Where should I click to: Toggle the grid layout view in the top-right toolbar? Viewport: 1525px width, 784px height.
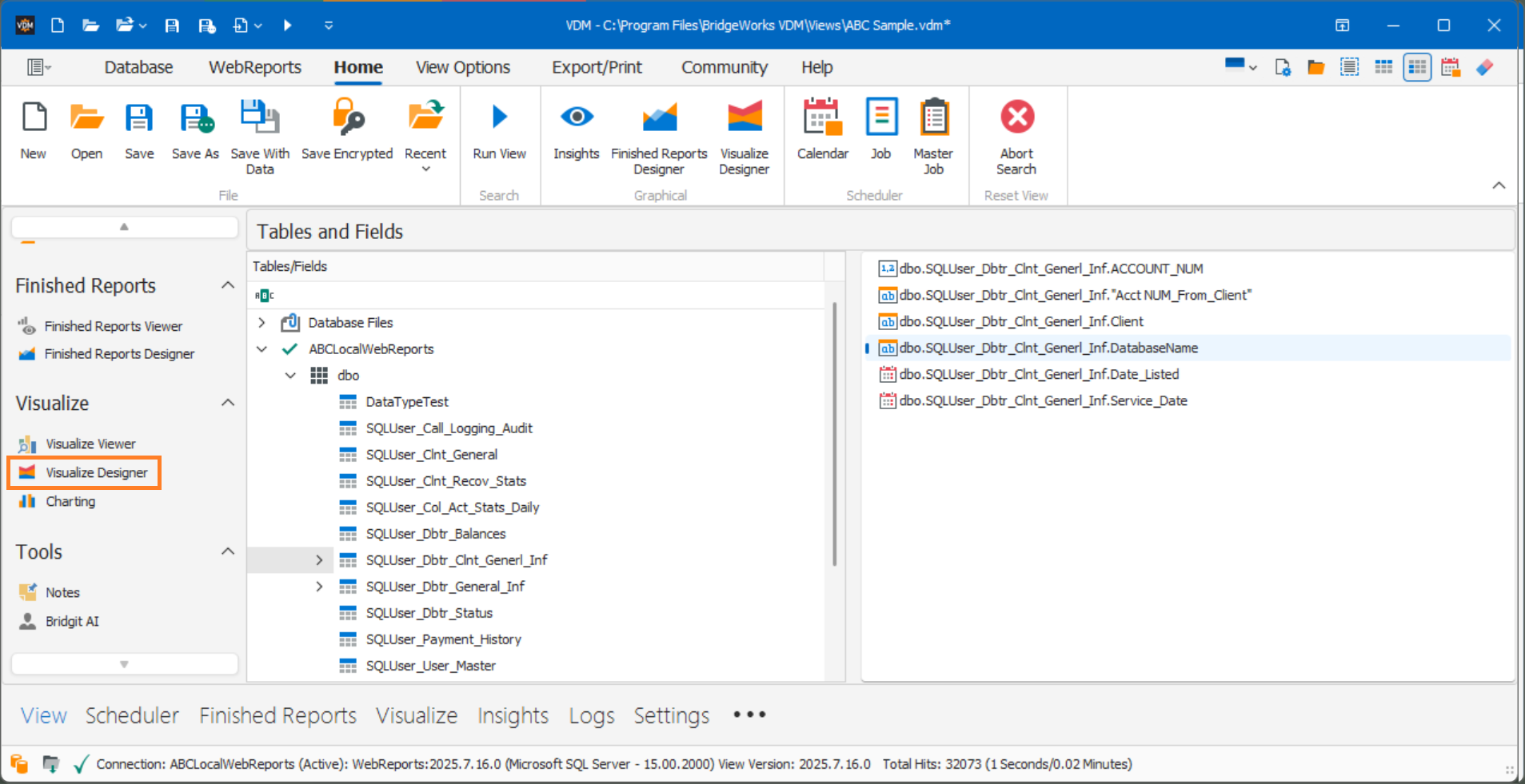tap(1384, 67)
